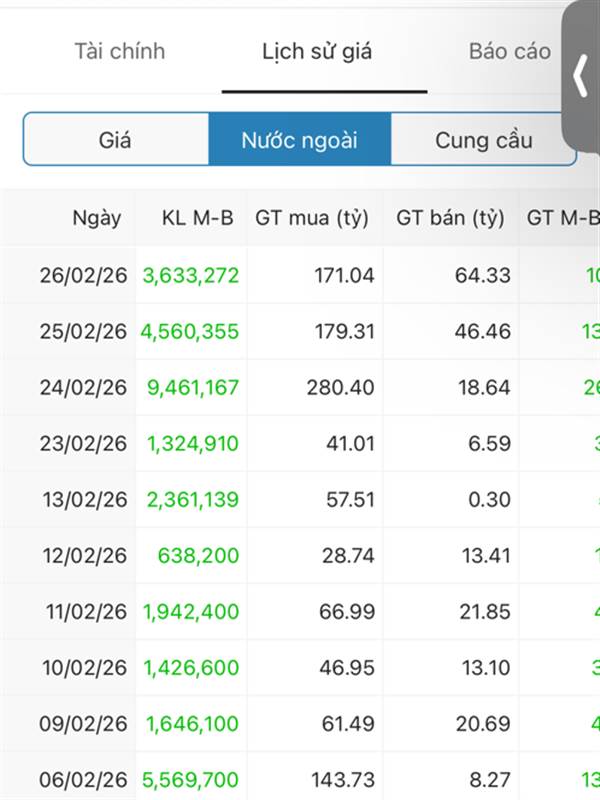The width and height of the screenshot is (600, 800).
Task: Select the Giá segment
Action: point(116,140)
